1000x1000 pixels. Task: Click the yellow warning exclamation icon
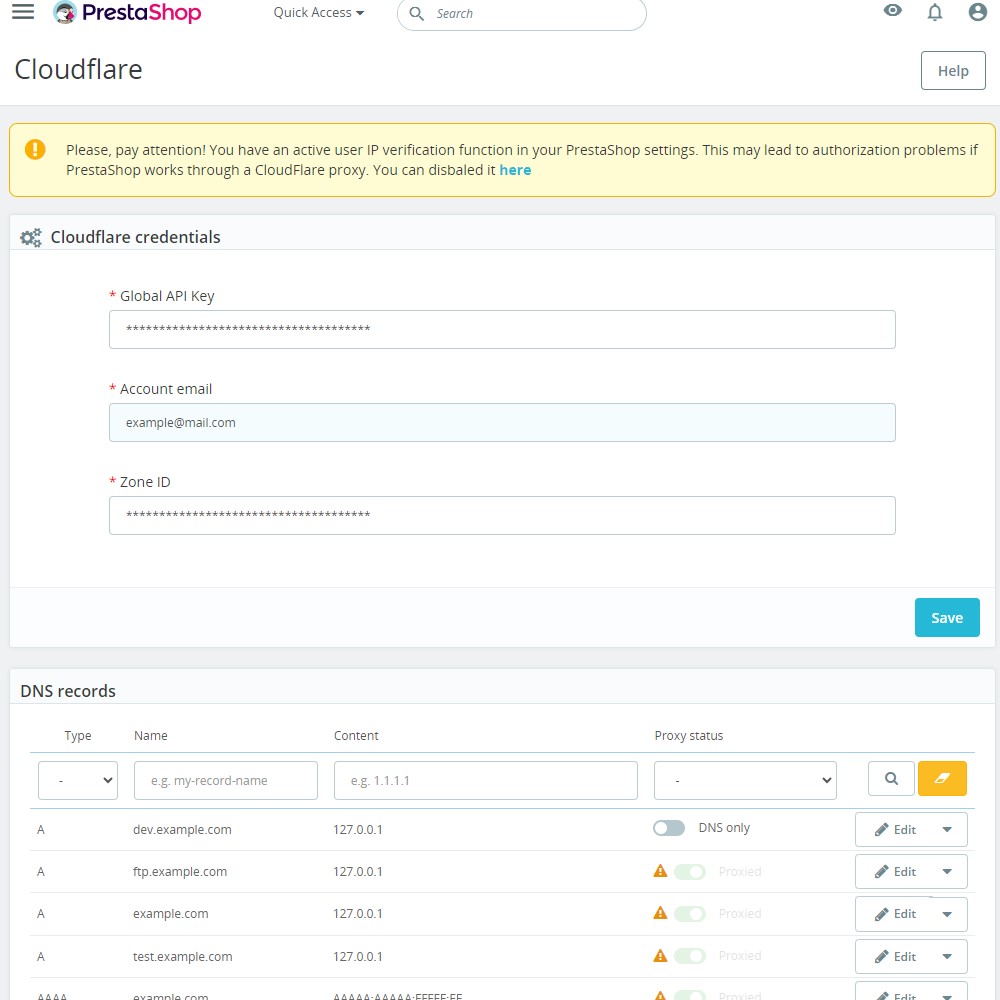pyautogui.click(x=35, y=149)
